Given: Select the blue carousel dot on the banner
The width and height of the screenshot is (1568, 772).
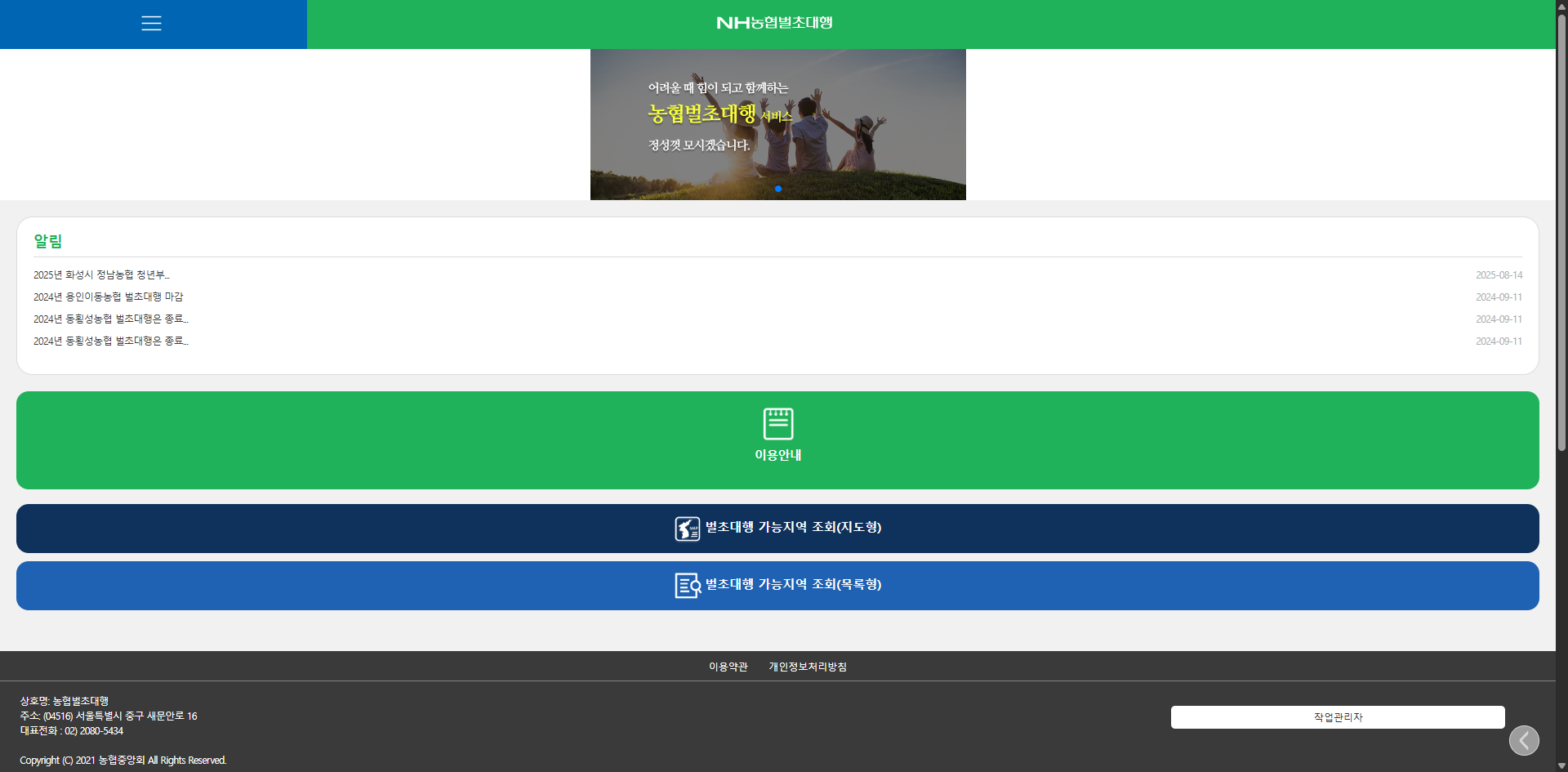Looking at the screenshot, I should (778, 189).
